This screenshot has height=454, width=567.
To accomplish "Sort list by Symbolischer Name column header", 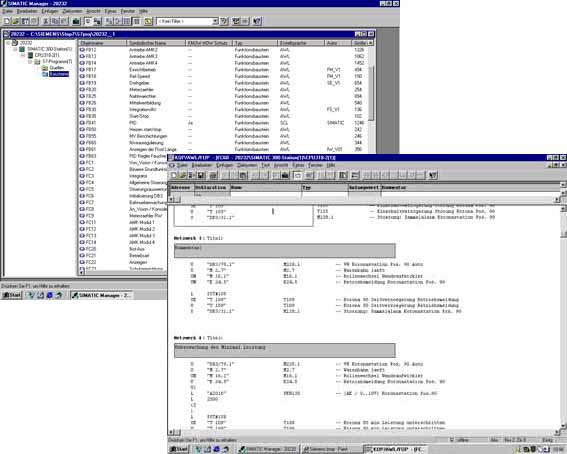I will [x=156, y=43].
